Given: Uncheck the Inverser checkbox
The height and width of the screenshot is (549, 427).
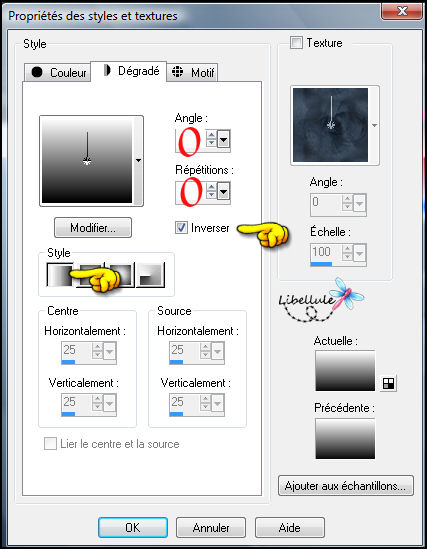Looking at the screenshot, I should 181,228.
